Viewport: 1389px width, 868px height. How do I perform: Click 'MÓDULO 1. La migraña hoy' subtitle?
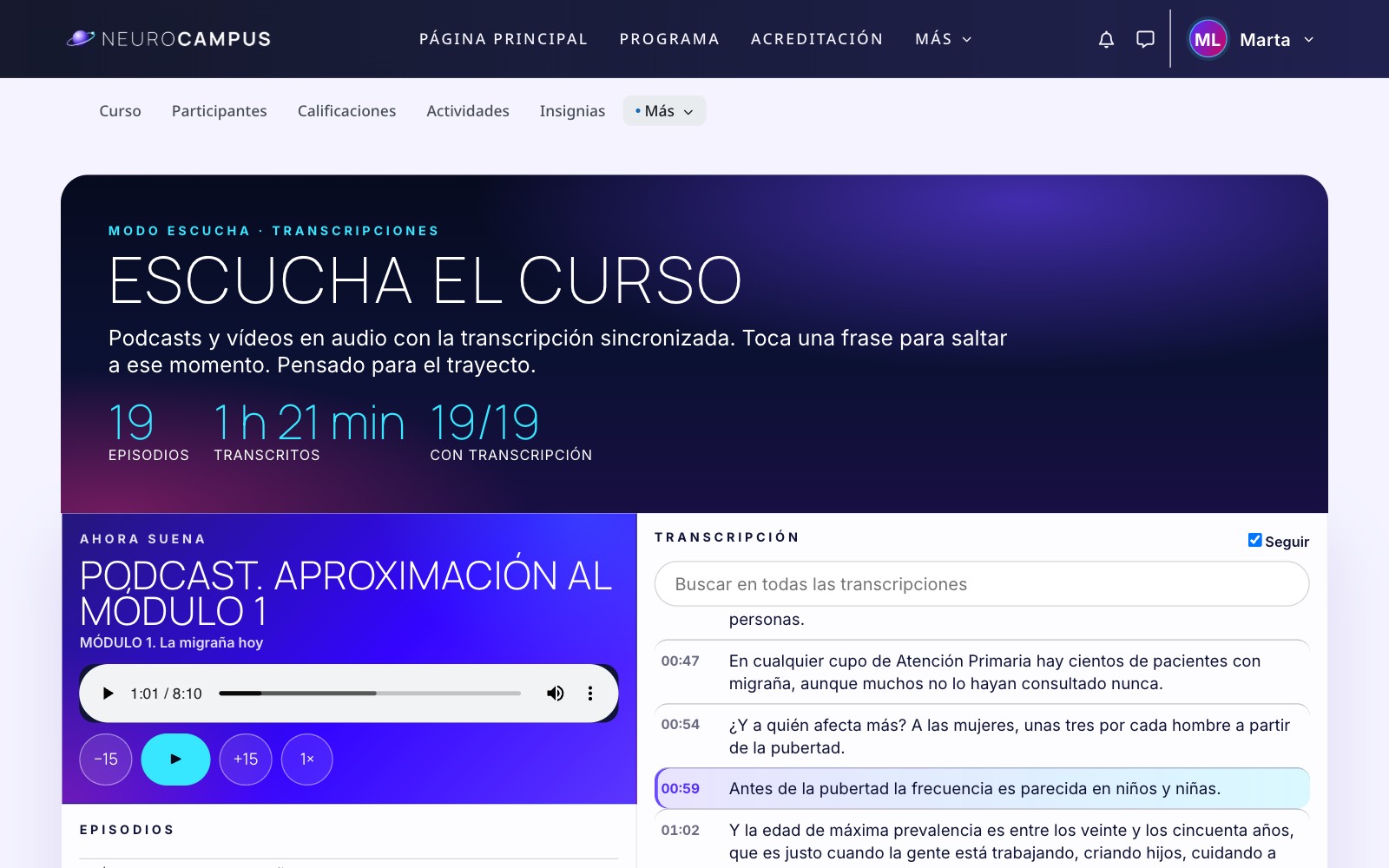[x=171, y=642]
